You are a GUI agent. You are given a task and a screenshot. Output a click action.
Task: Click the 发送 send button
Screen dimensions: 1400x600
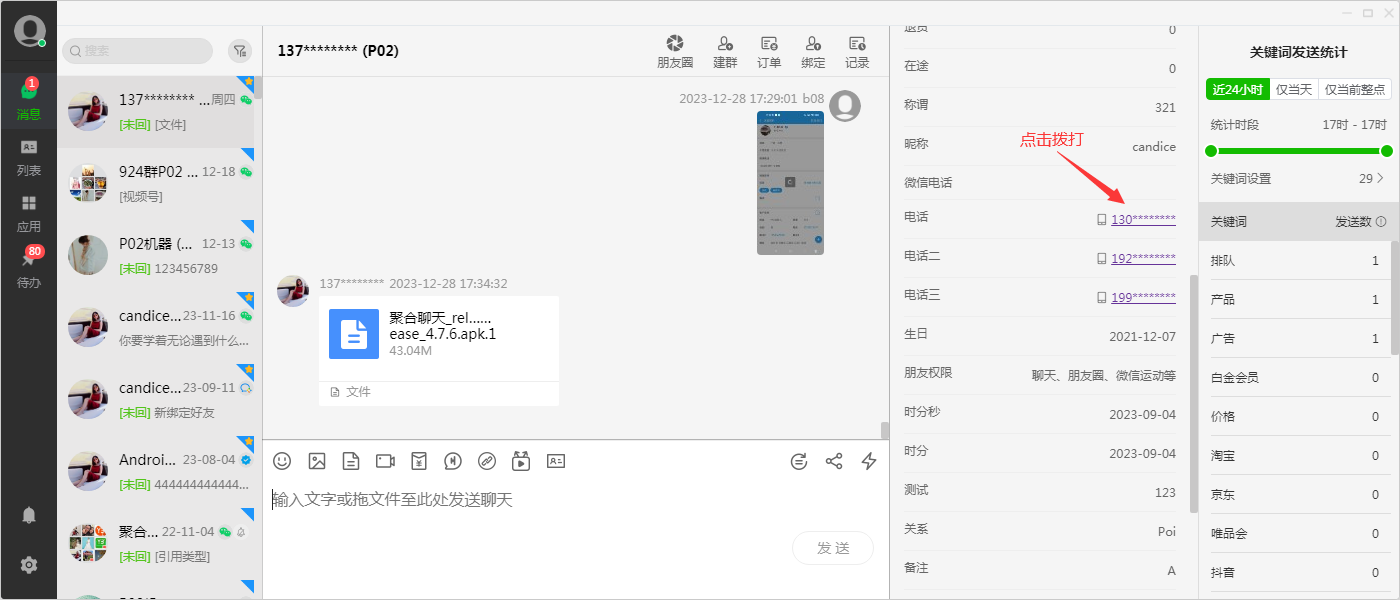coord(832,548)
